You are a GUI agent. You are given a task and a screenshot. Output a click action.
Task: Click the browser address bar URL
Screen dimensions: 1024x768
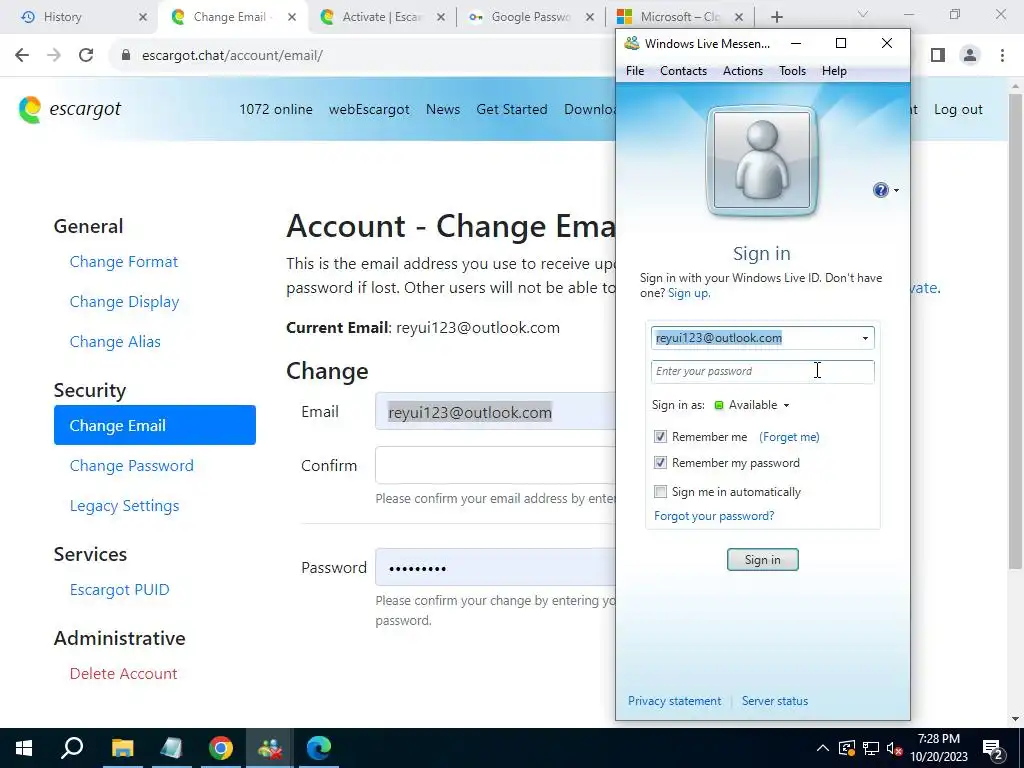(232, 56)
